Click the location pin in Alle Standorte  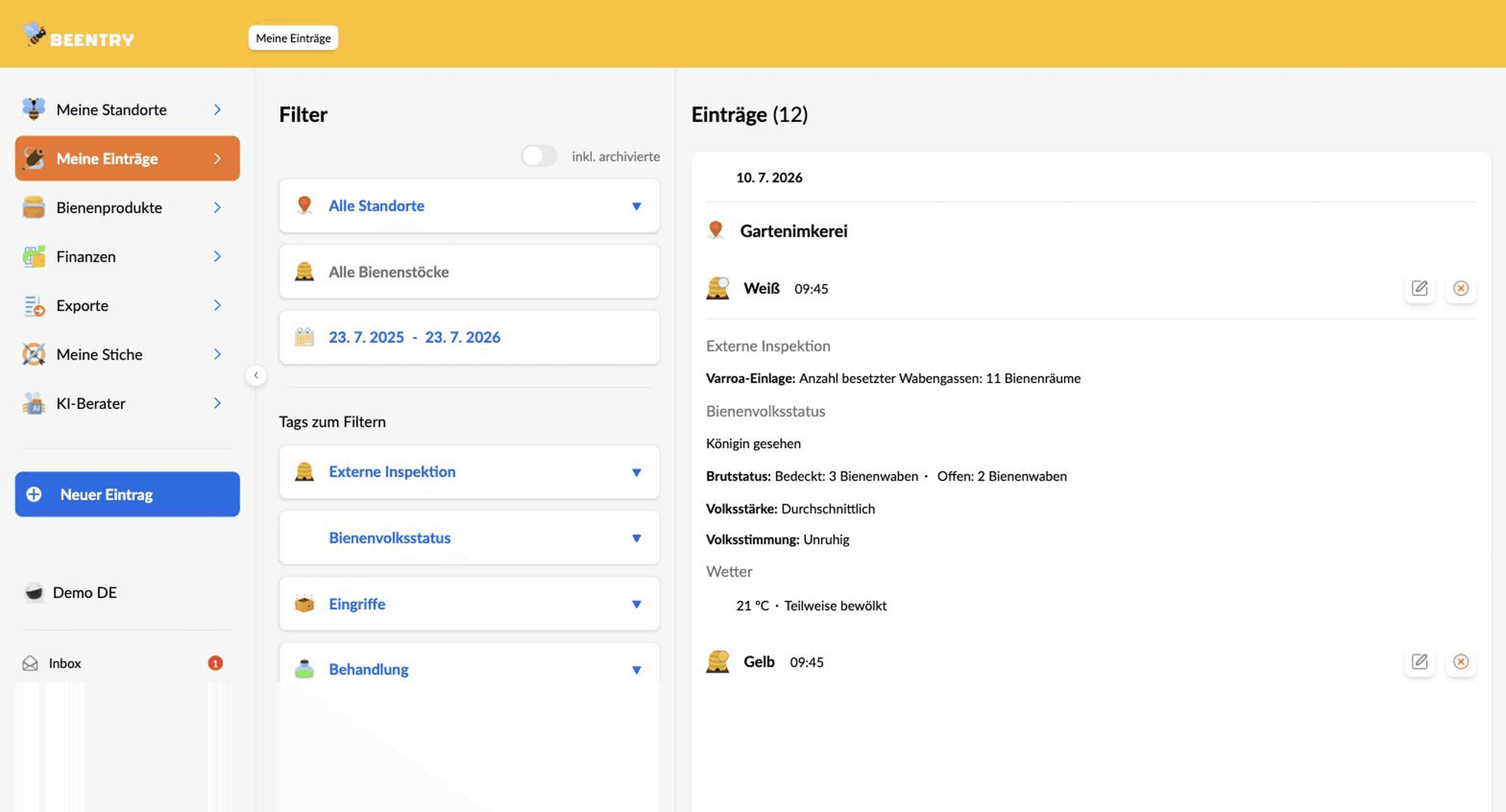(x=304, y=206)
